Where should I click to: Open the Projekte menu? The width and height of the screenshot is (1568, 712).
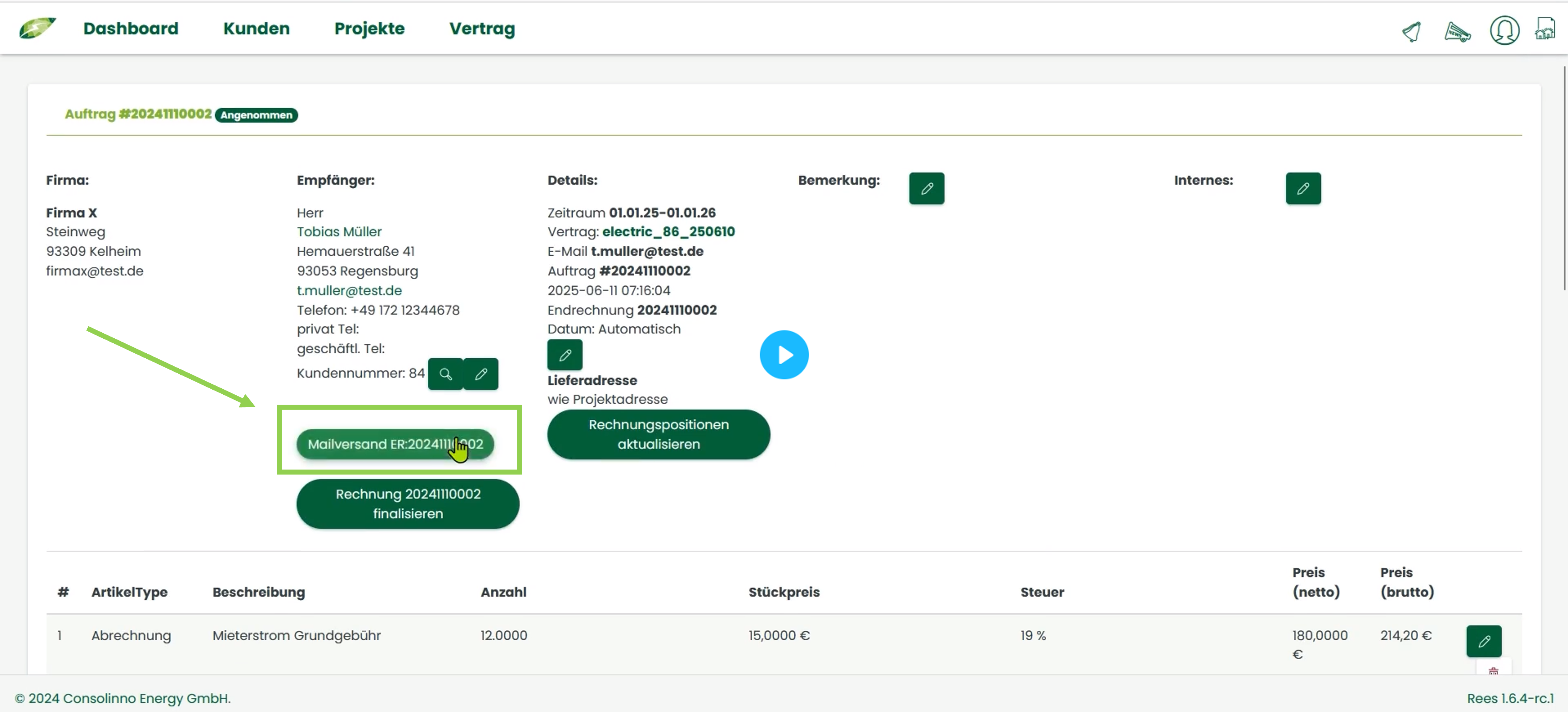(370, 29)
